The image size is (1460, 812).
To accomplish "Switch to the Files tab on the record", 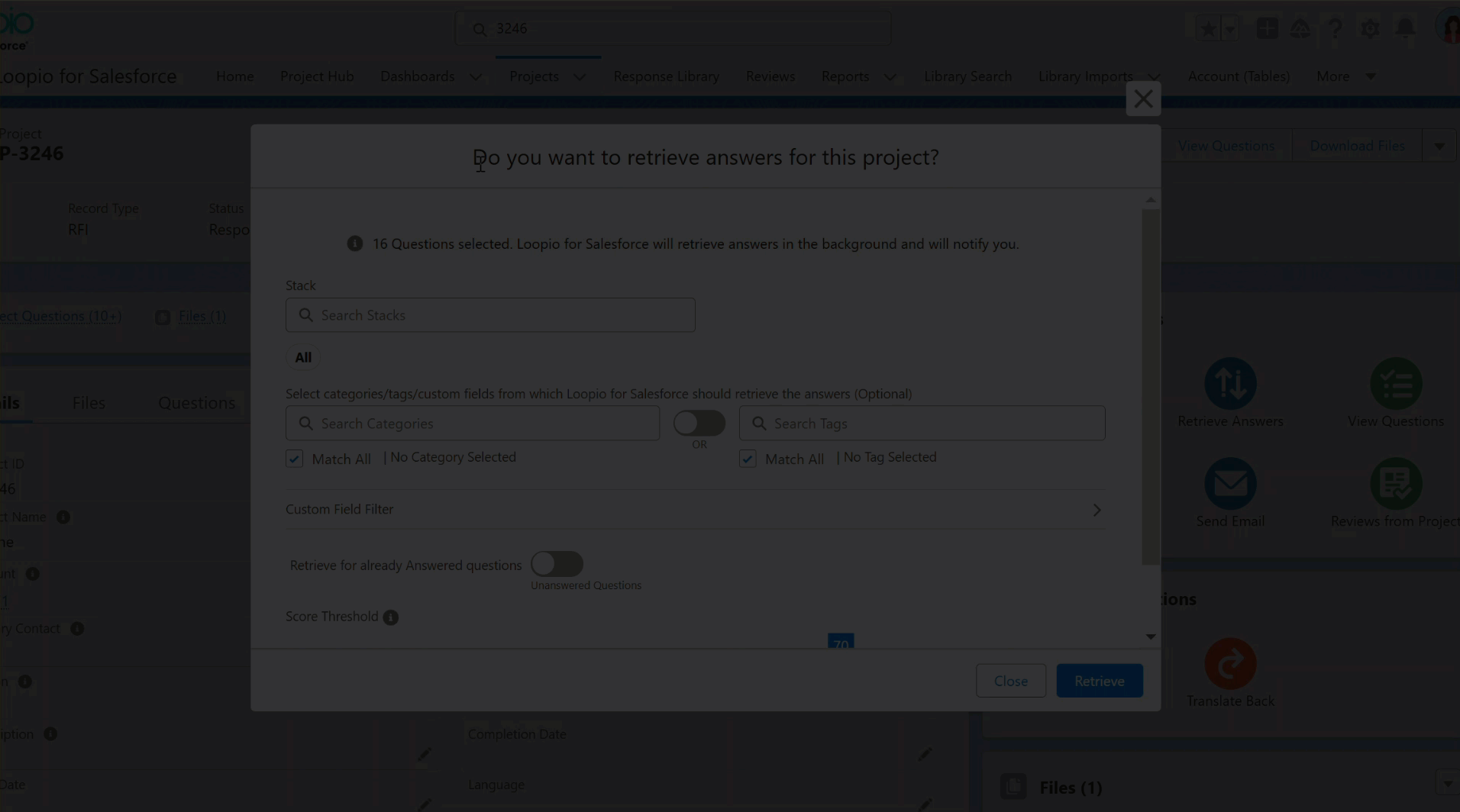I will coord(89,403).
